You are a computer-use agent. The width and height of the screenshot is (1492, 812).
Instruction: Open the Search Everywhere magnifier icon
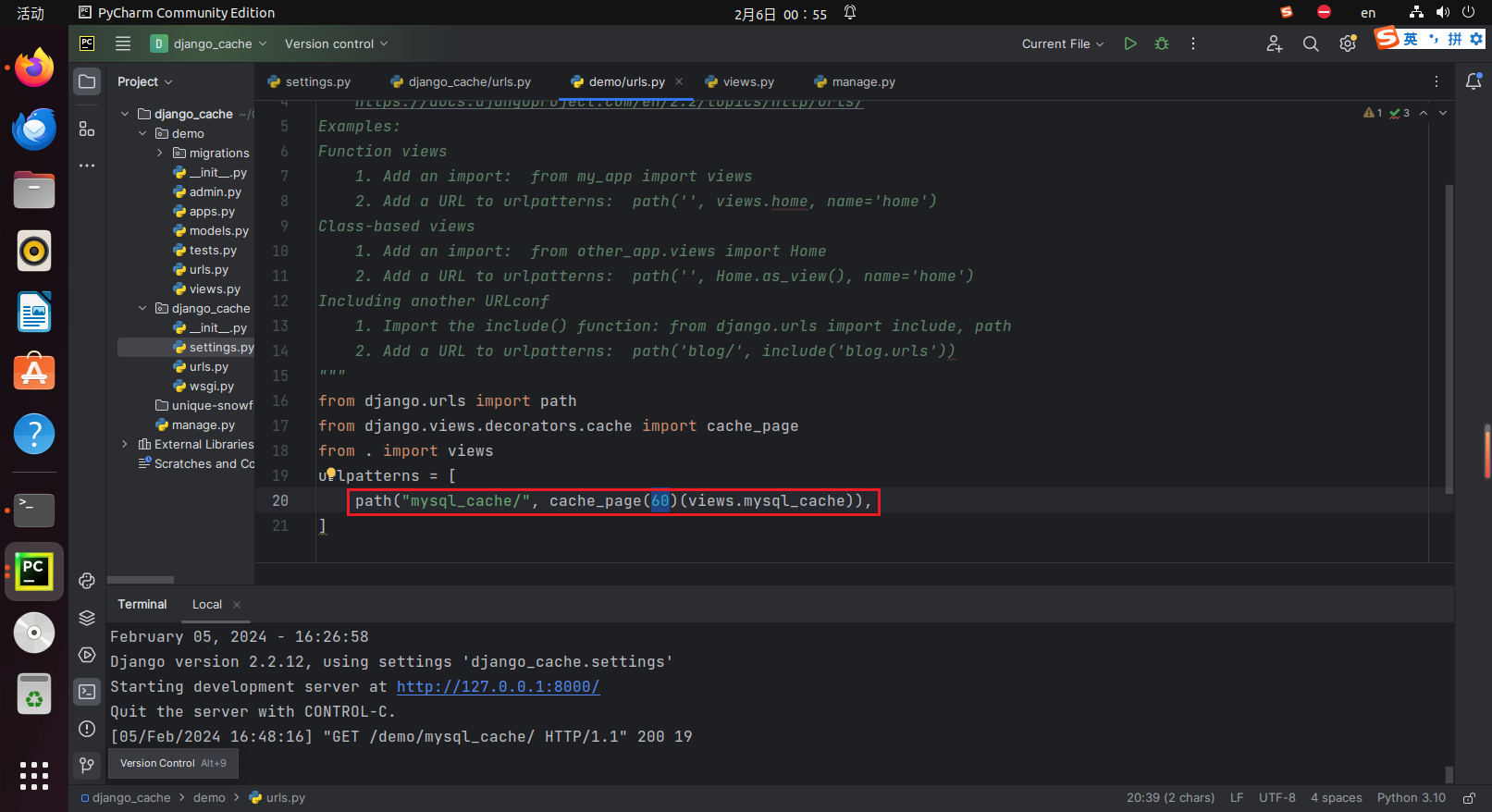click(1311, 43)
